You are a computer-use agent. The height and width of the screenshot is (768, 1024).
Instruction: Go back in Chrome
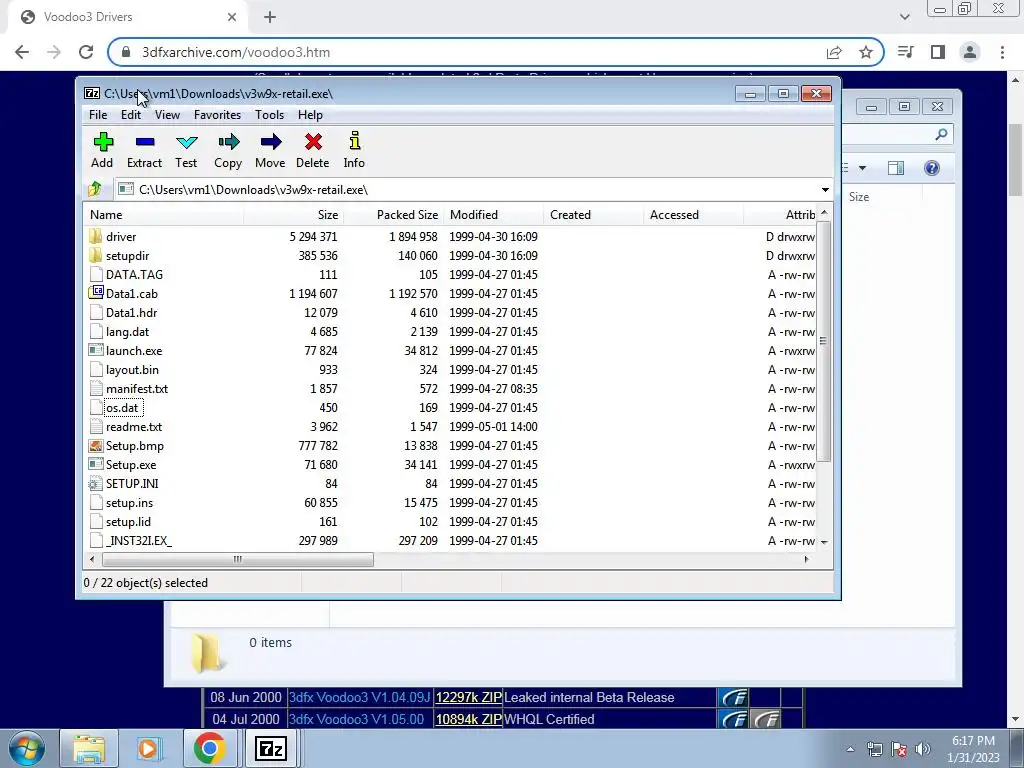(22, 52)
